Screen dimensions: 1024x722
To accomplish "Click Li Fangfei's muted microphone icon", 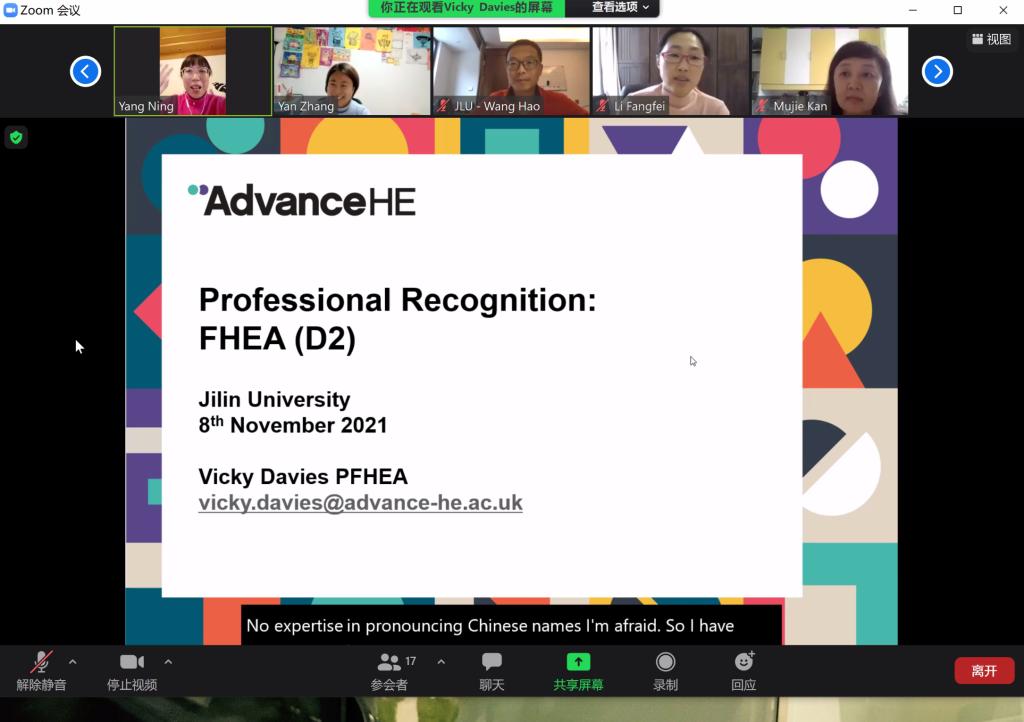I will [603, 105].
